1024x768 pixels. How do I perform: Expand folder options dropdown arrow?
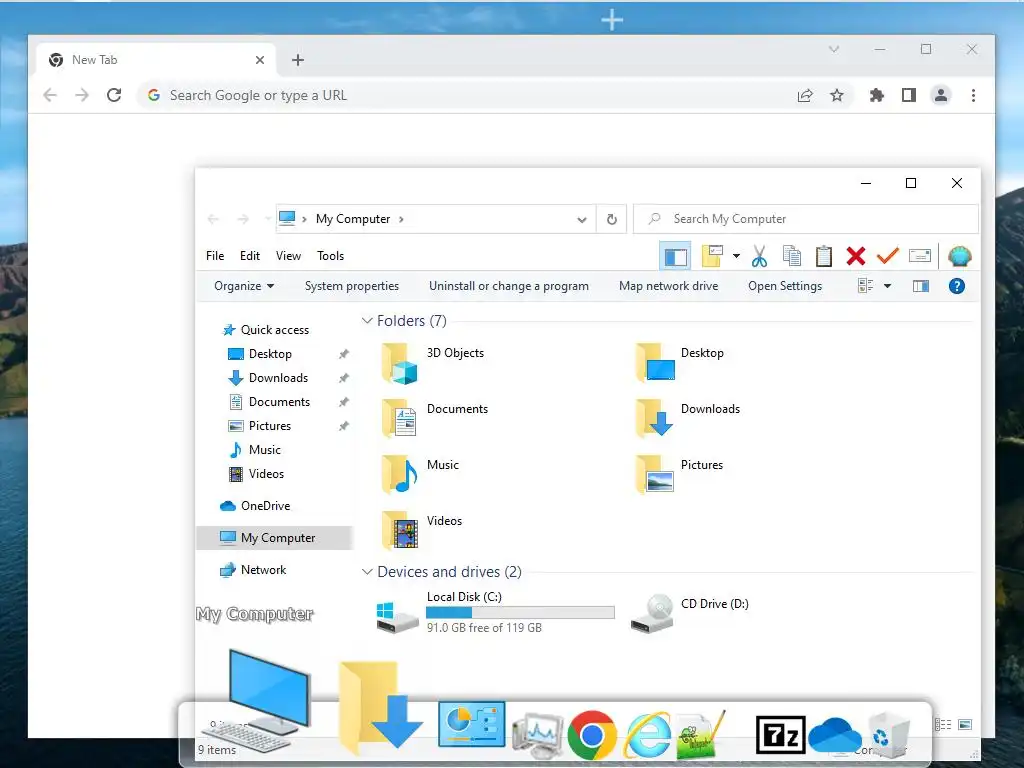[736, 256]
